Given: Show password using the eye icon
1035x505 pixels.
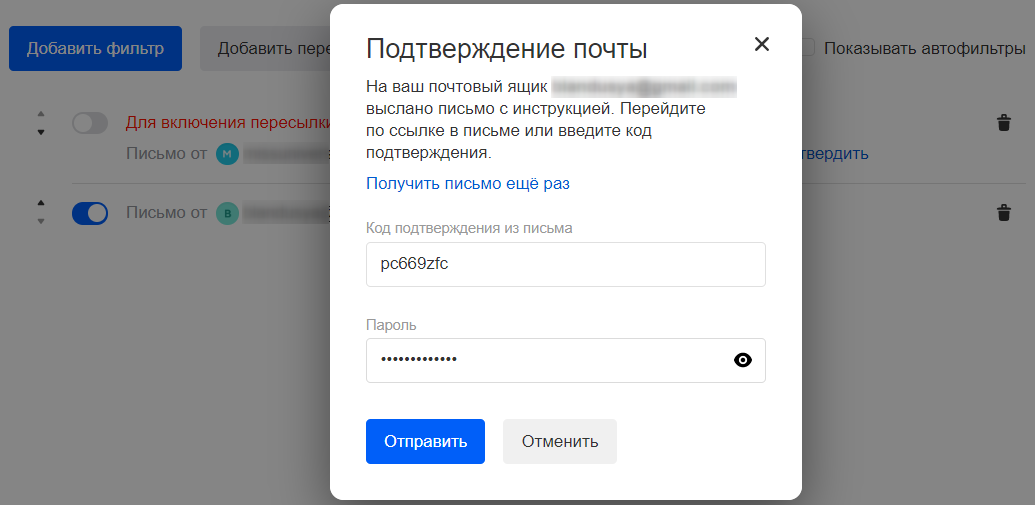Looking at the screenshot, I should (x=742, y=361).
